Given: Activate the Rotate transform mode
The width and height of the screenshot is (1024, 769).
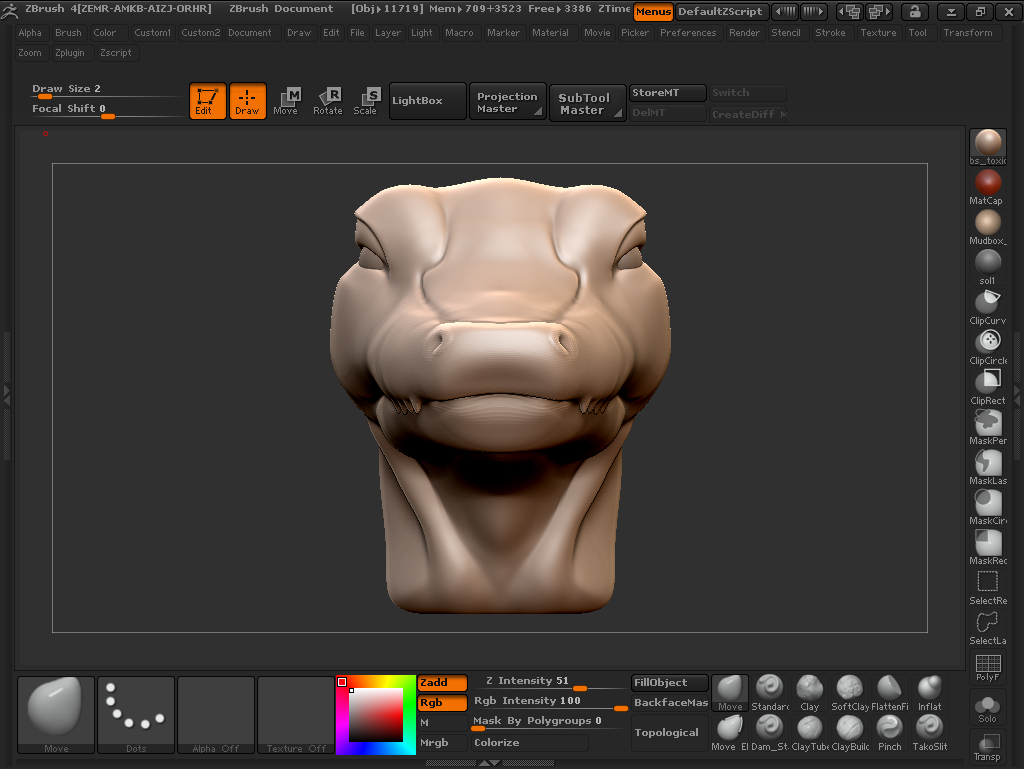Looking at the screenshot, I should tap(328, 100).
